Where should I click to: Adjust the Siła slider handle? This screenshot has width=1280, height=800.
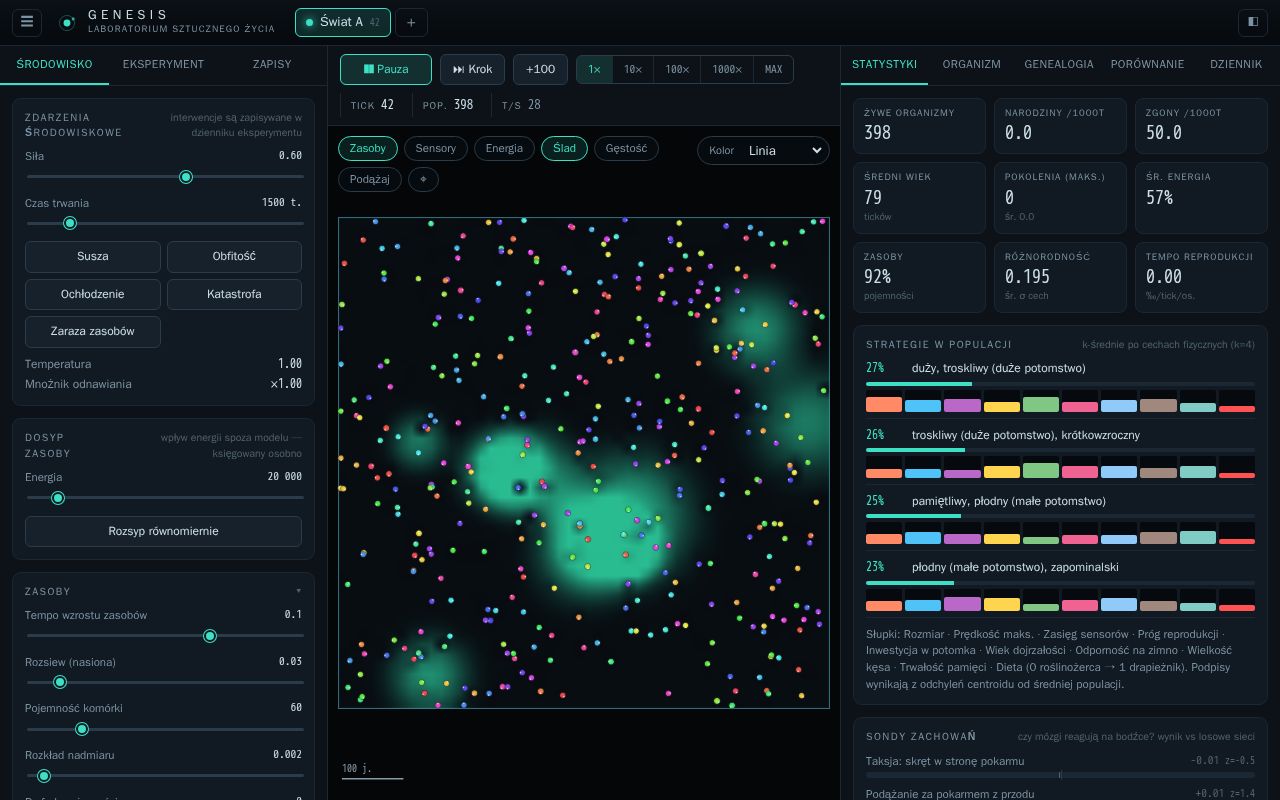186,177
